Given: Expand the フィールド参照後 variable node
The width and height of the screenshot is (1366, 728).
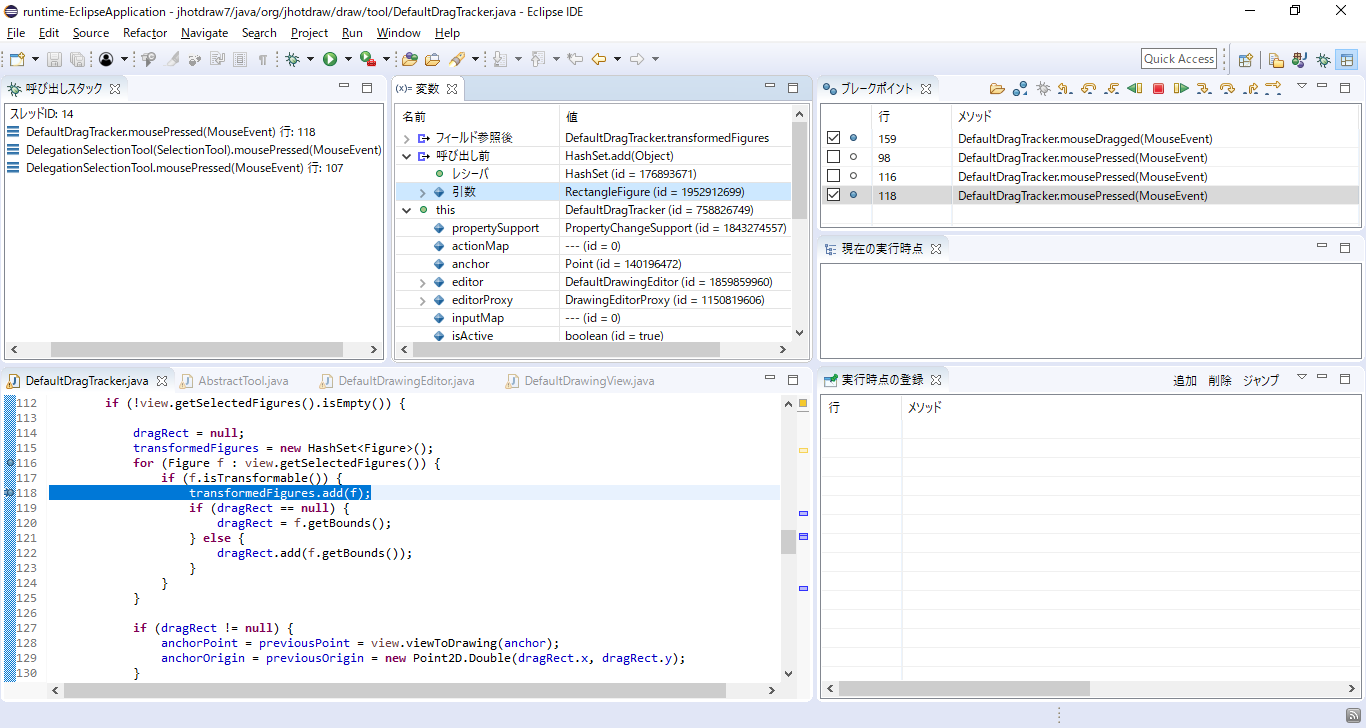Looking at the screenshot, I should pyautogui.click(x=406, y=138).
